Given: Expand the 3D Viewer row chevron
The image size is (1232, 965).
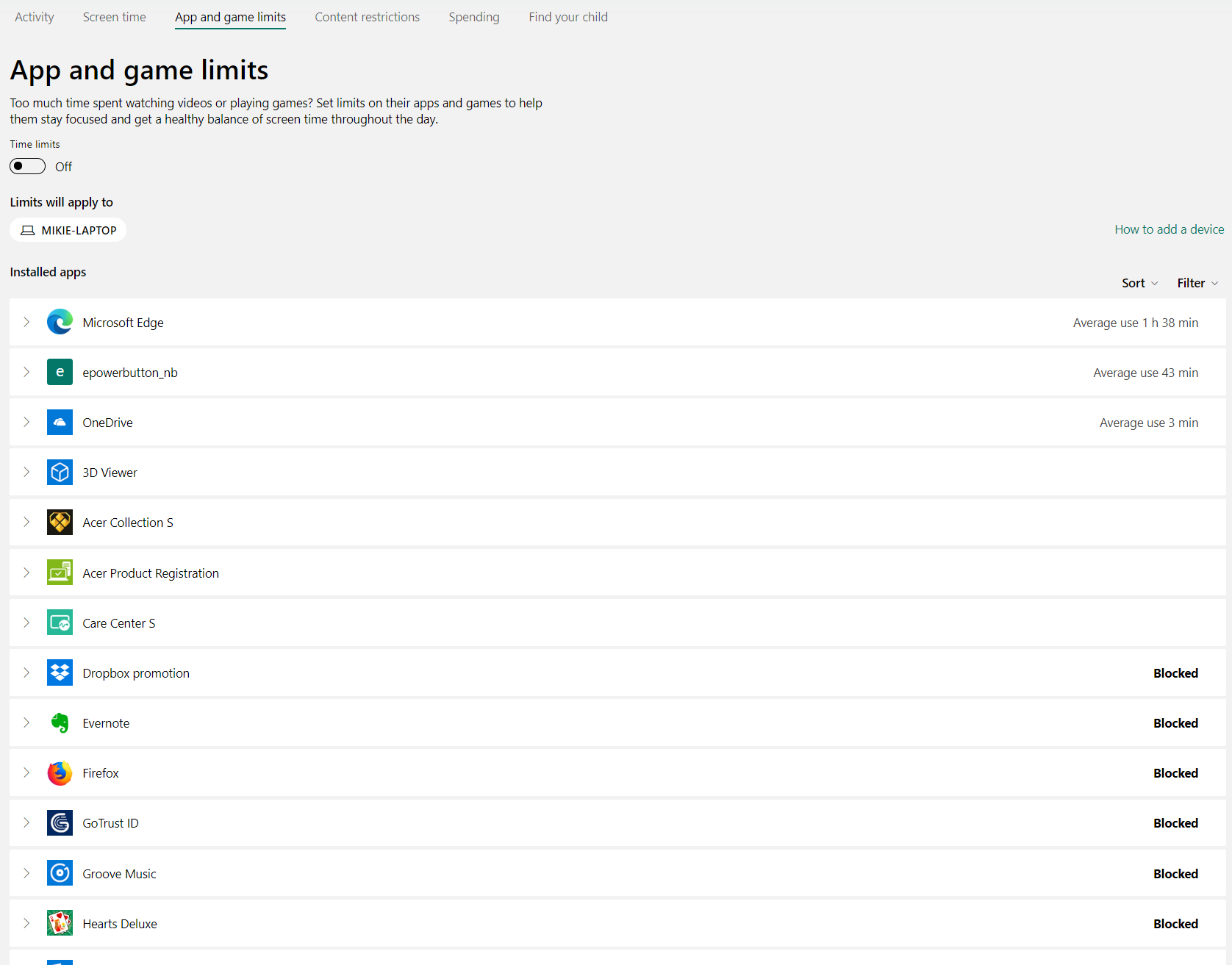Looking at the screenshot, I should tap(26, 472).
